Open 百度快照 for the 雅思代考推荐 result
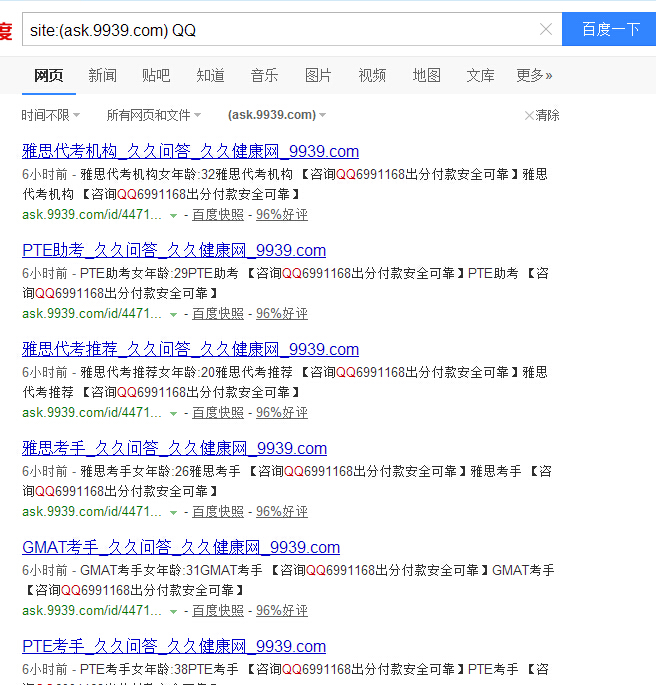 coord(218,412)
